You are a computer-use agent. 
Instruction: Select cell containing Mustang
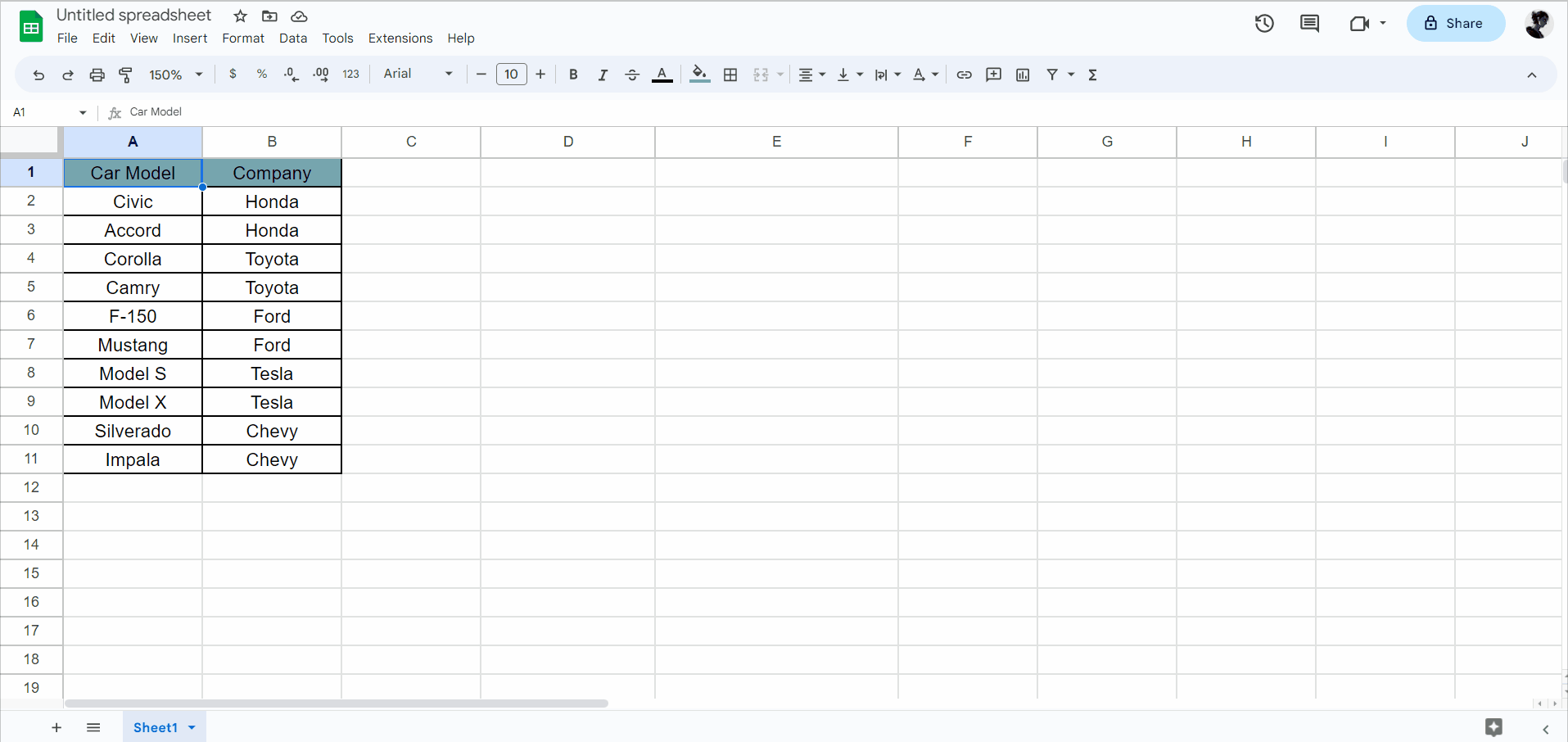pos(132,344)
